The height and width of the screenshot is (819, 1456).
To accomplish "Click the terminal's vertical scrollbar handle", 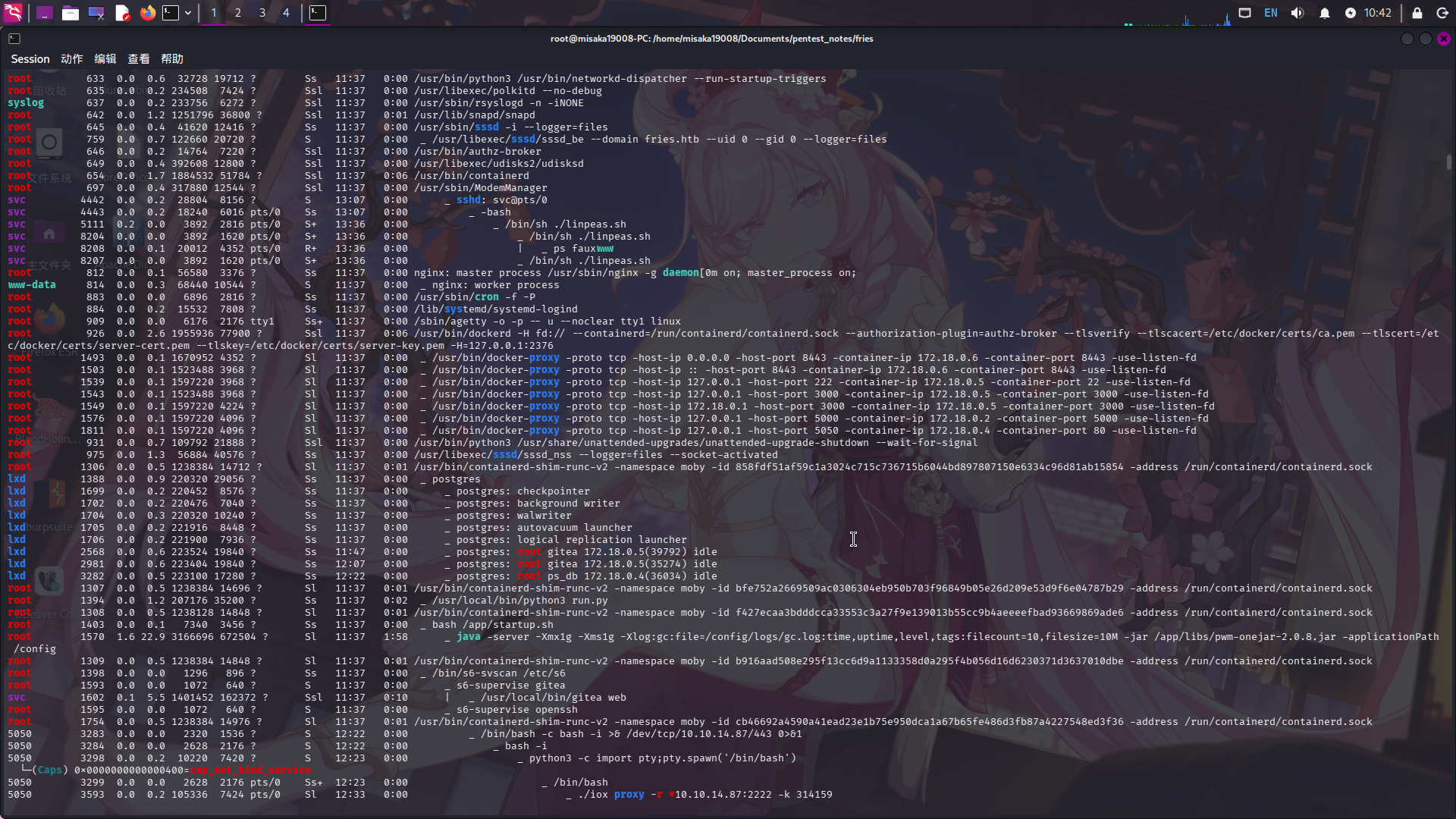I will pos(1448,162).
